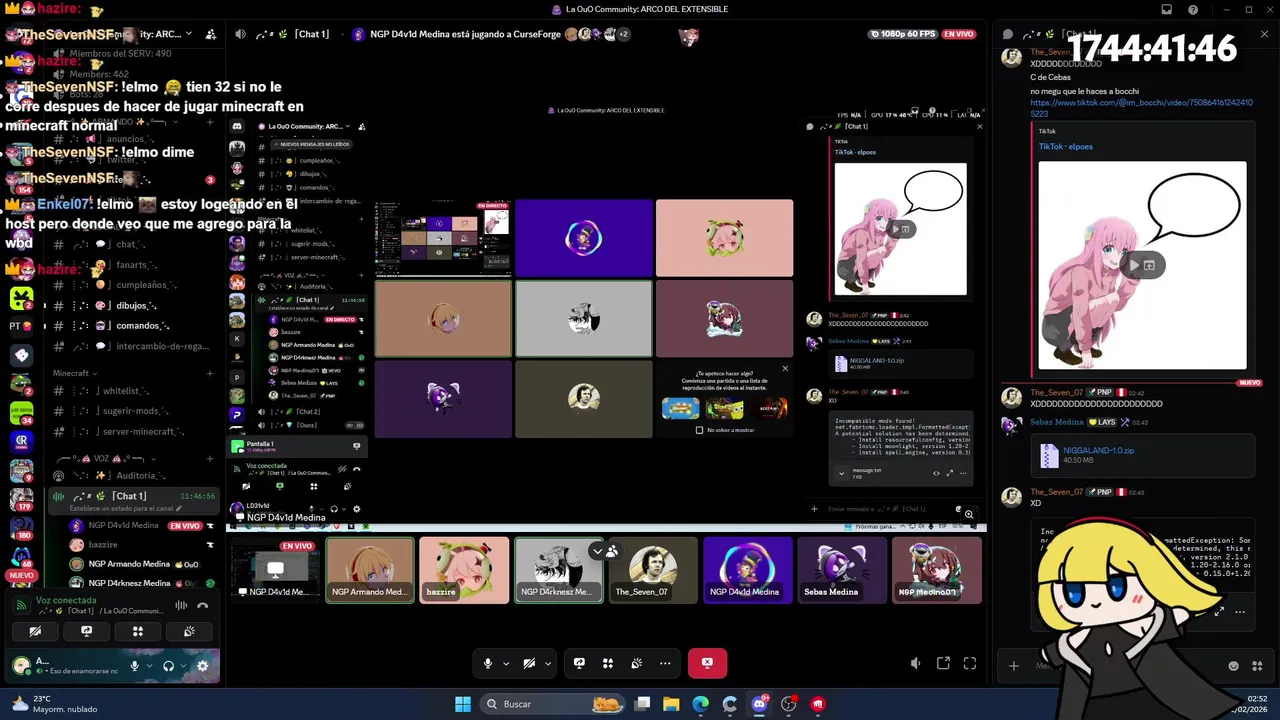This screenshot has width=1280, height=720.
Task: Open user settings gear
Action: 203,666
